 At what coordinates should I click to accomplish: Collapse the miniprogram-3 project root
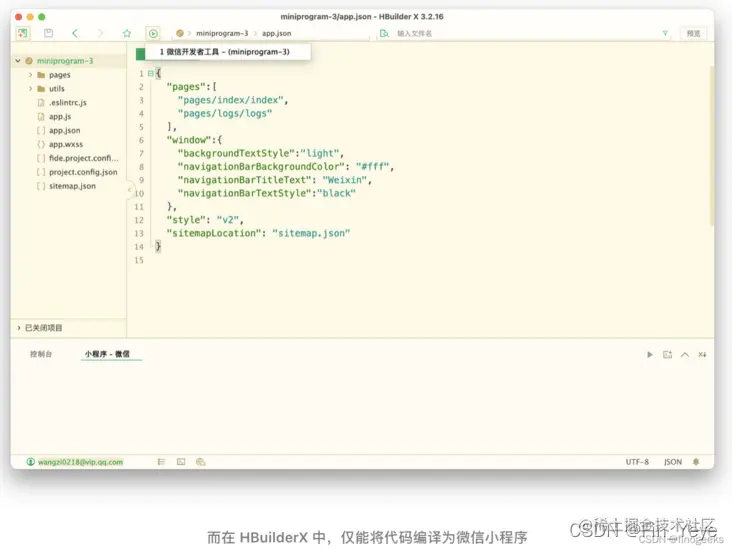(18, 61)
